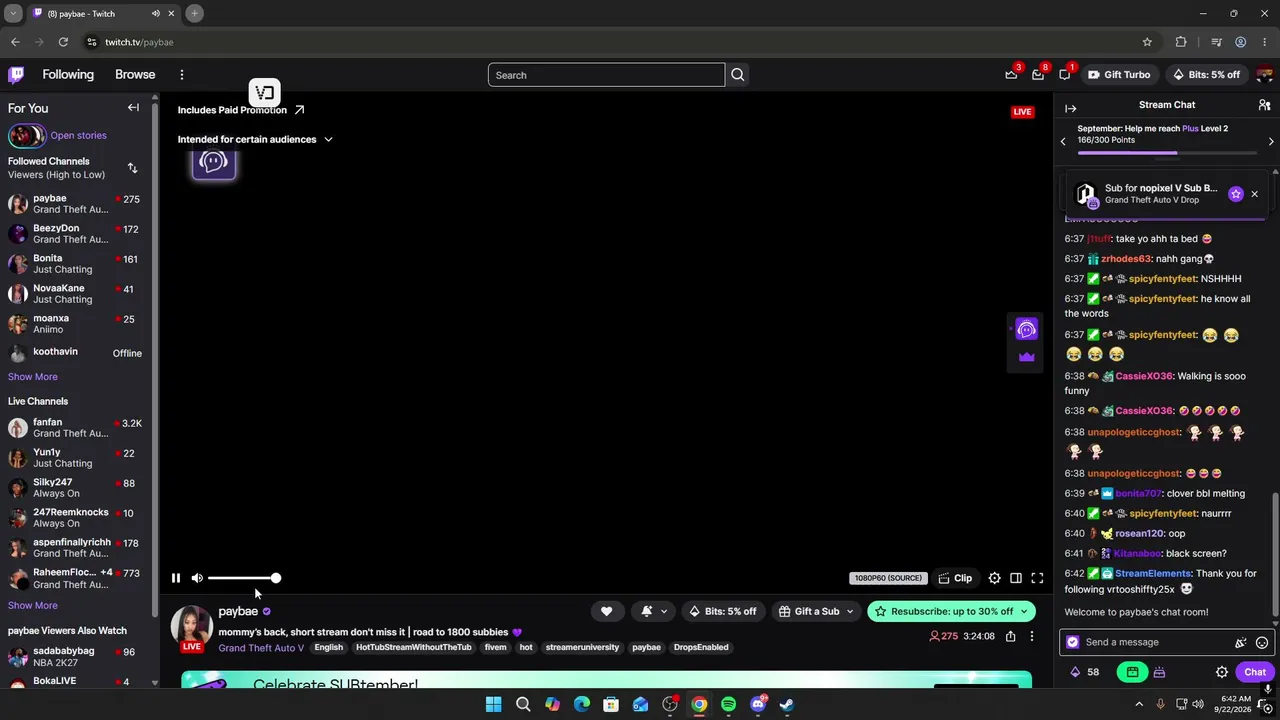The width and height of the screenshot is (1280, 720).
Task: Open more options dots beside share icon
Action: click(1032, 636)
